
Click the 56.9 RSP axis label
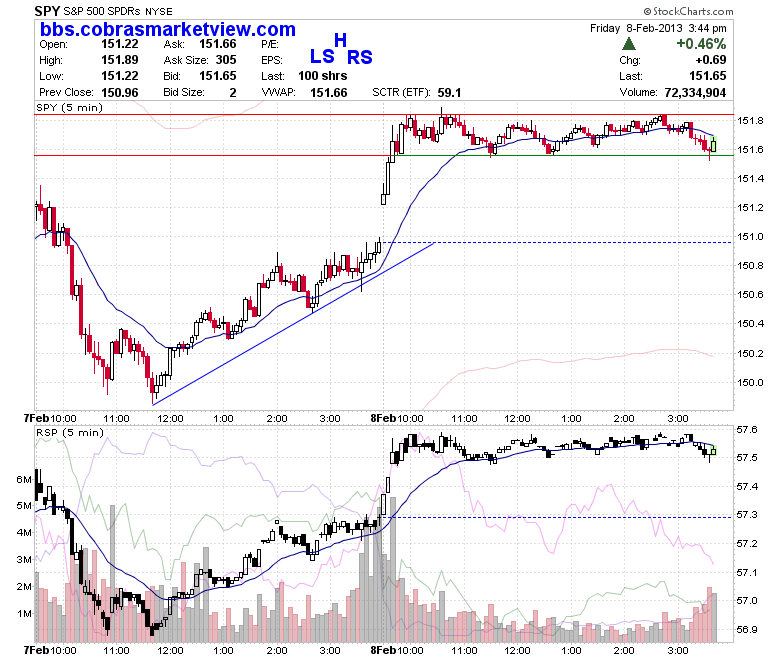[x=747, y=629]
